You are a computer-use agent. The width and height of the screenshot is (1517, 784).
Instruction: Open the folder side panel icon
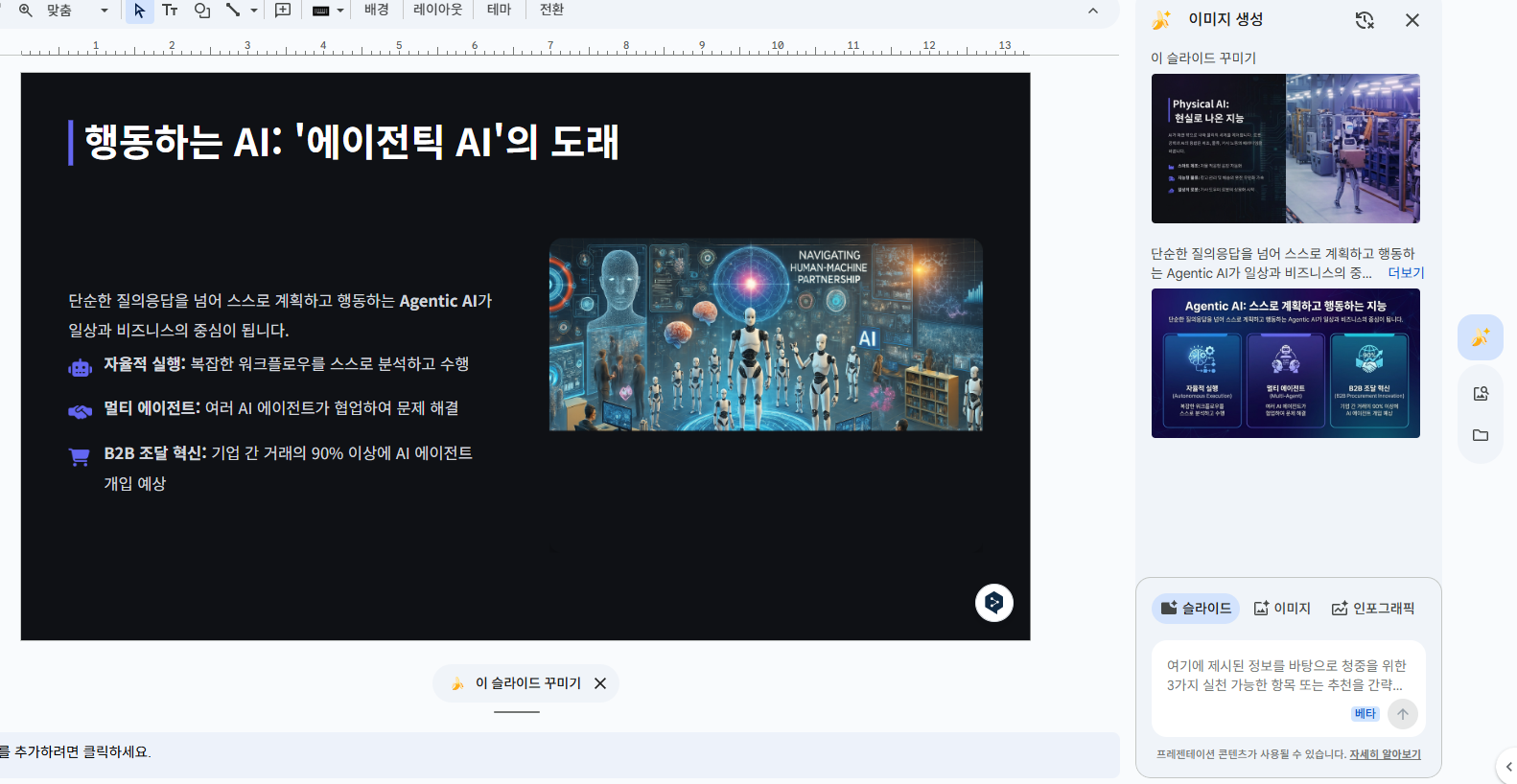pos(1481,435)
